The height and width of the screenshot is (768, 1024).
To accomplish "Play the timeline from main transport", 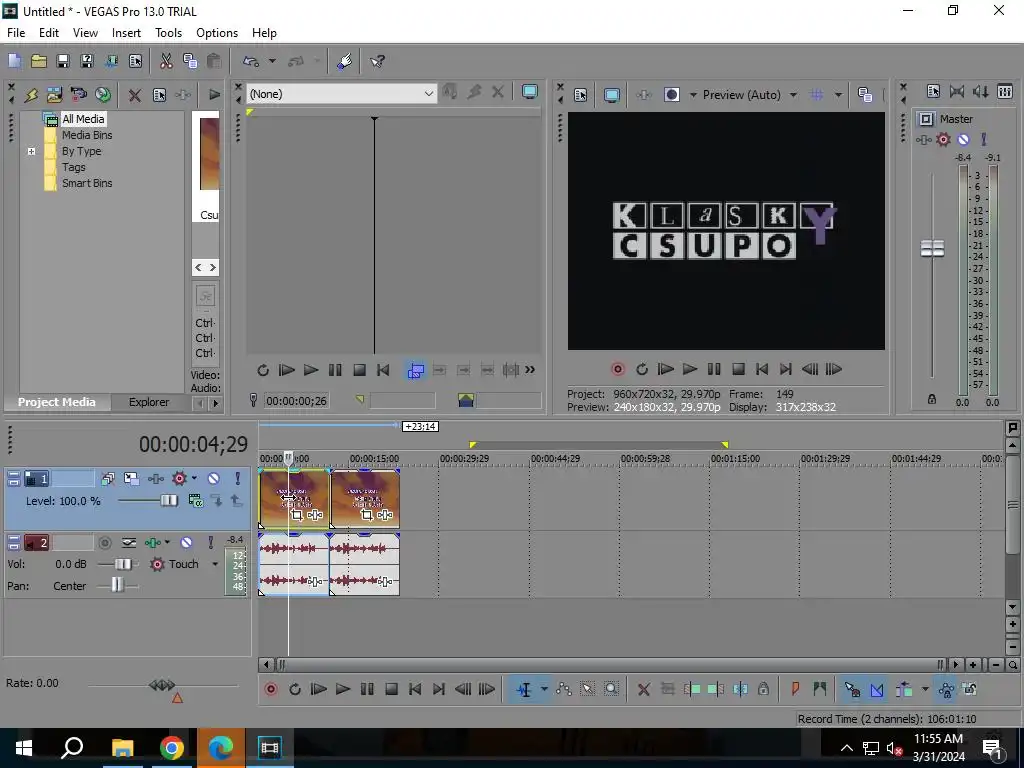I will click(343, 689).
